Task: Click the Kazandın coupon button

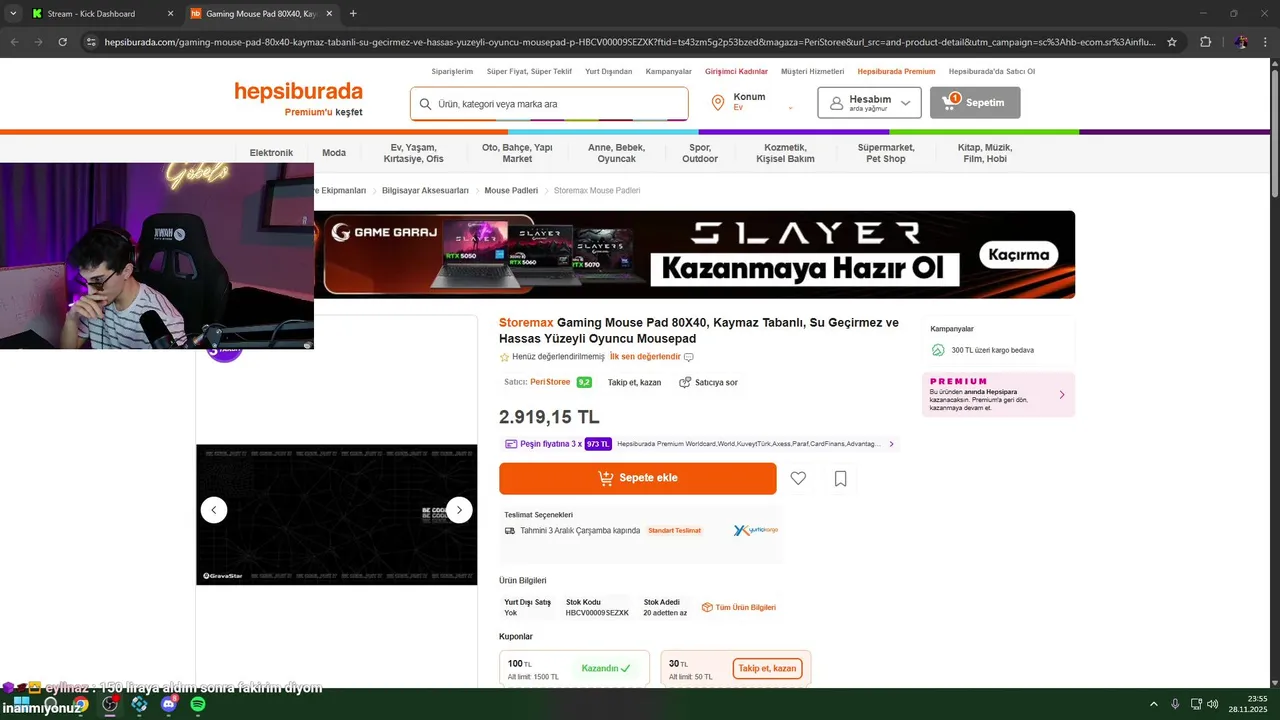Action: pos(607,668)
